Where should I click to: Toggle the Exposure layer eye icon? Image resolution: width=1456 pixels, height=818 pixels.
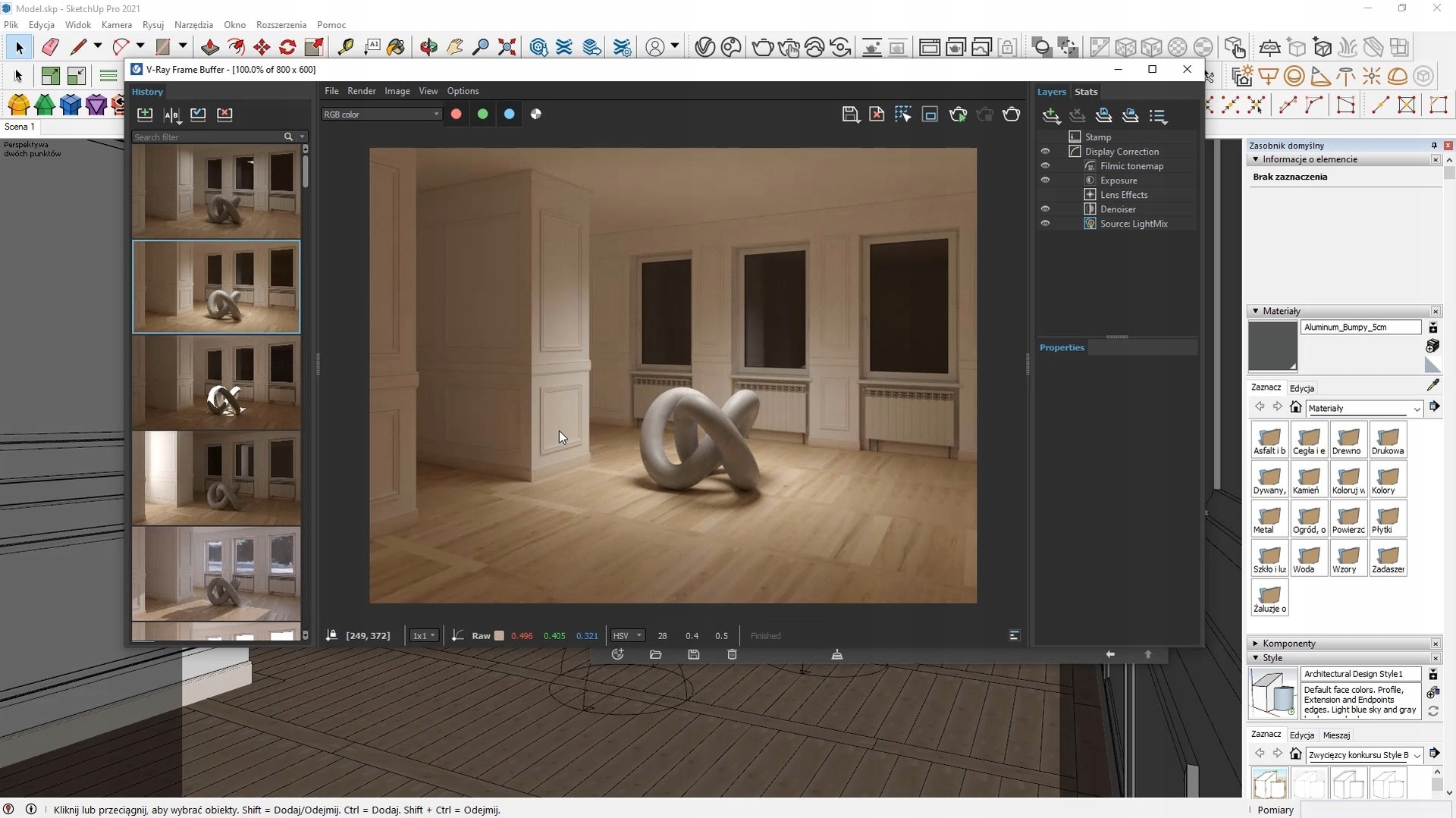(1045, 180)
